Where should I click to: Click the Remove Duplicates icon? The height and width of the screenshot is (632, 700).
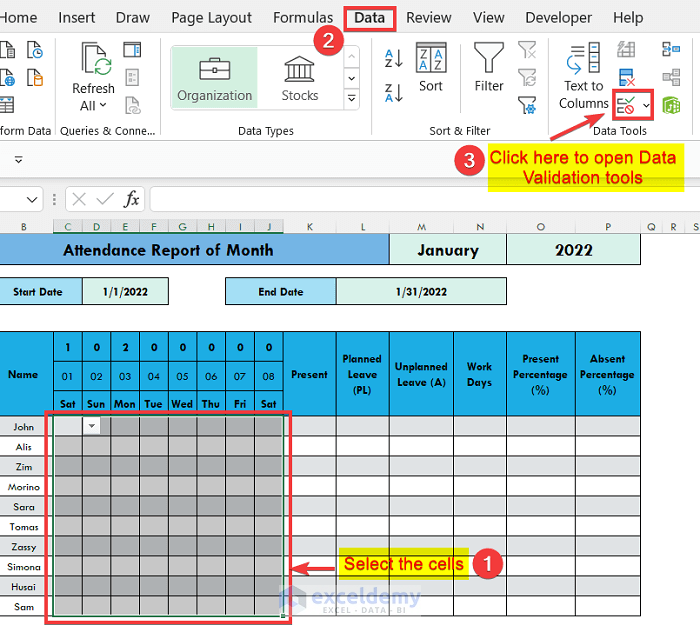(x=626, y=77)
